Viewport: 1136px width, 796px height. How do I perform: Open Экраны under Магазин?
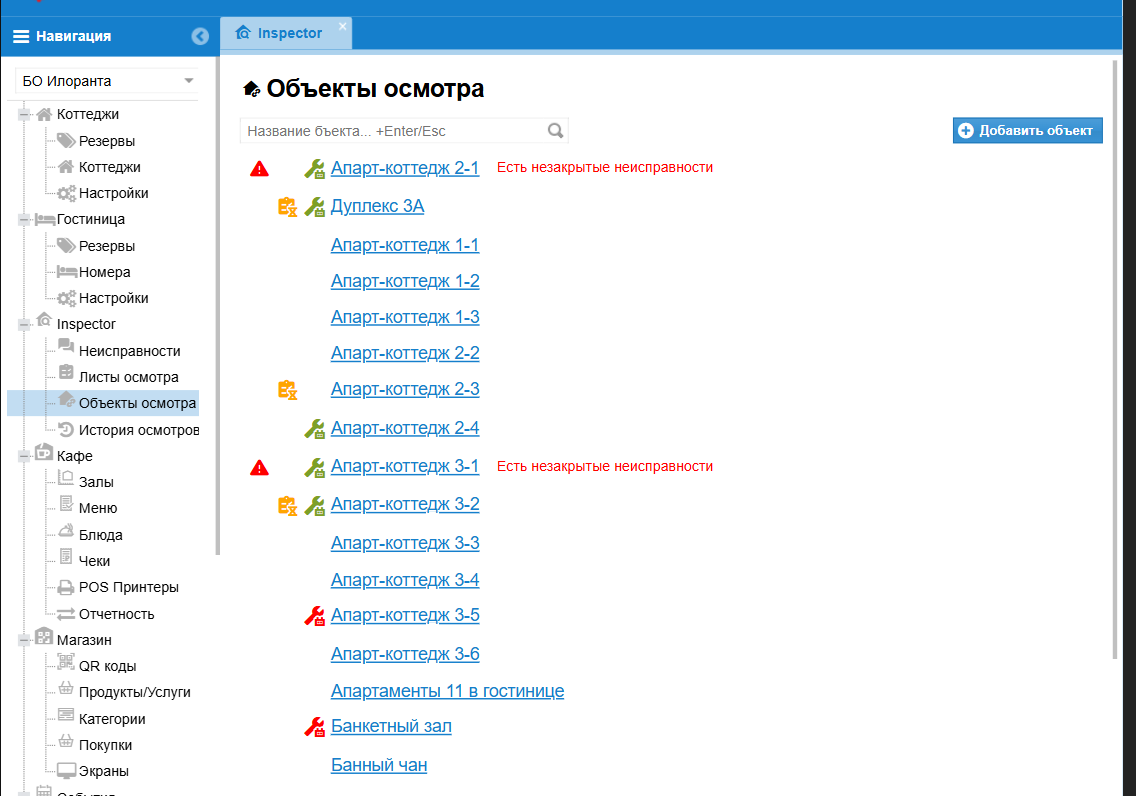tap(104, 771)
